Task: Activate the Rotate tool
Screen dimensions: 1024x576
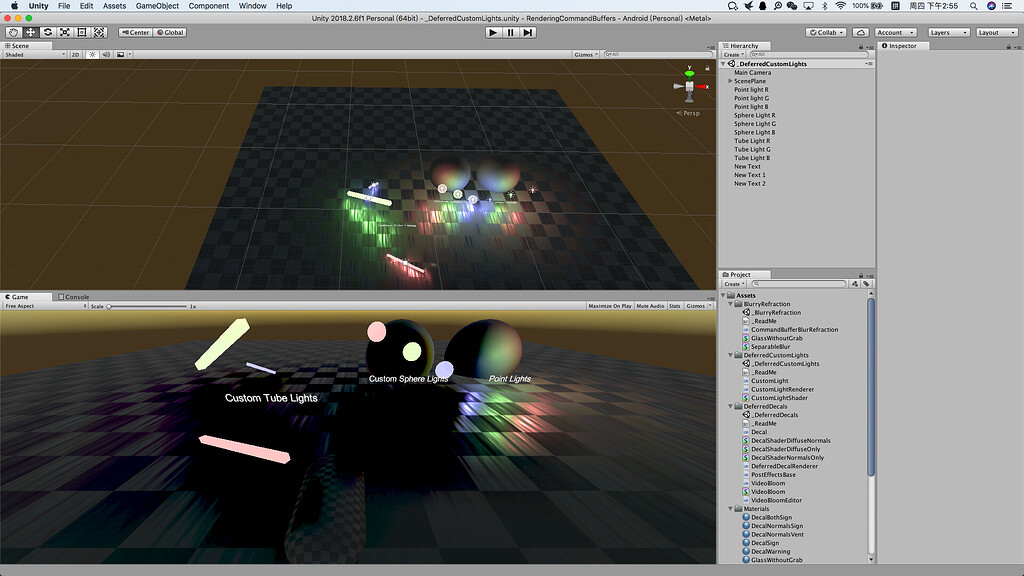Action: [x=47, y=32]
